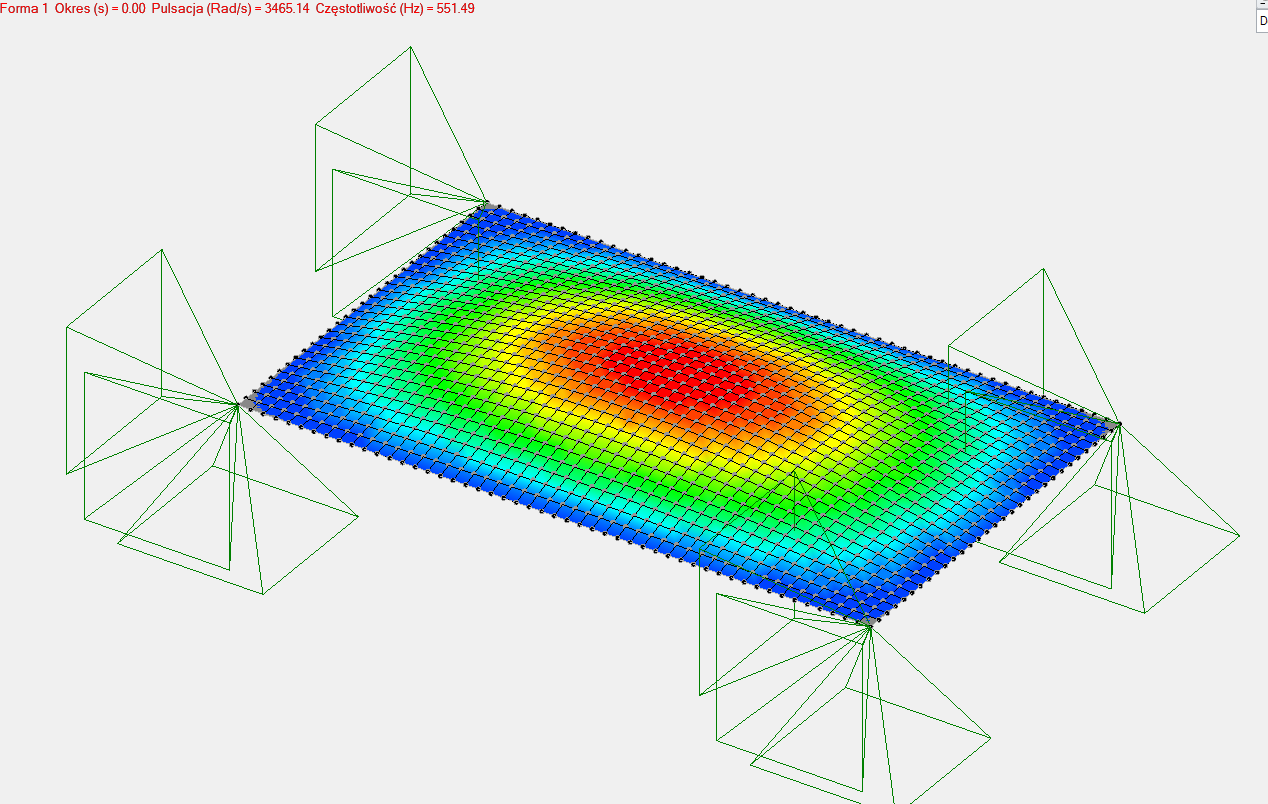Click the 'Częstotliwość (Hz) = 551.49' value
The image size is (1268, 804).
click(395, 8)
